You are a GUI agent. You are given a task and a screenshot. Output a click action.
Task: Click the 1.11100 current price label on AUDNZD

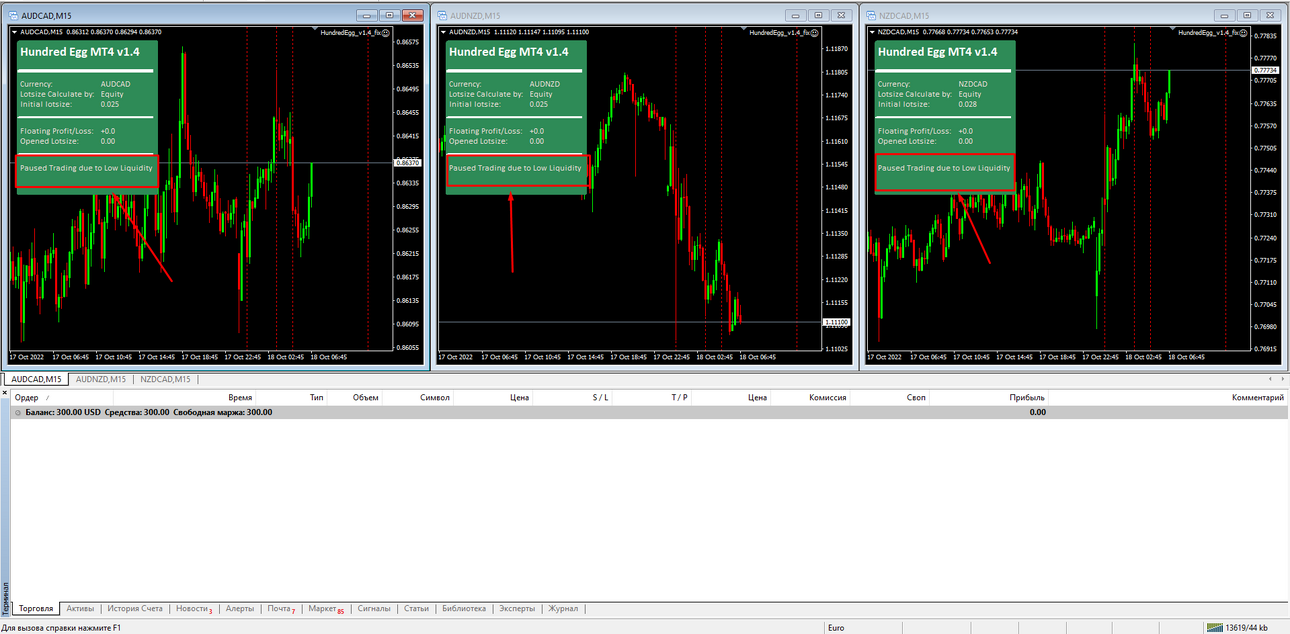836,322
